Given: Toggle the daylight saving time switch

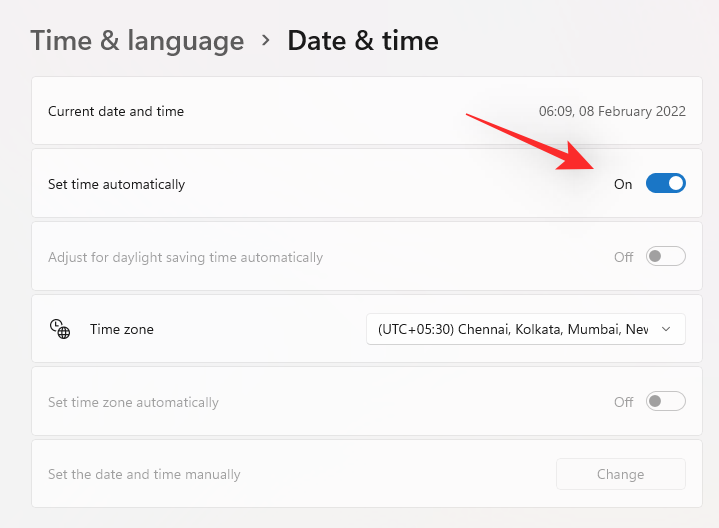Looking at the screenshot, I should coord(665,257).
